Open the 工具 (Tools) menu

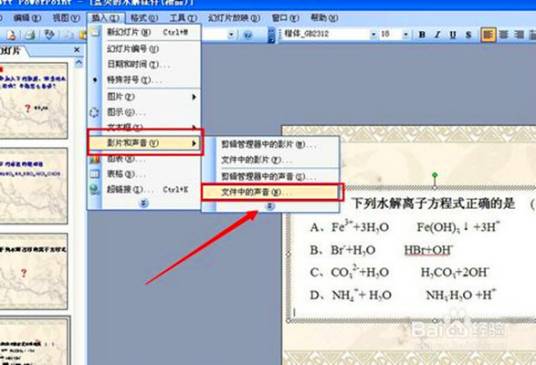coord(183,18)
